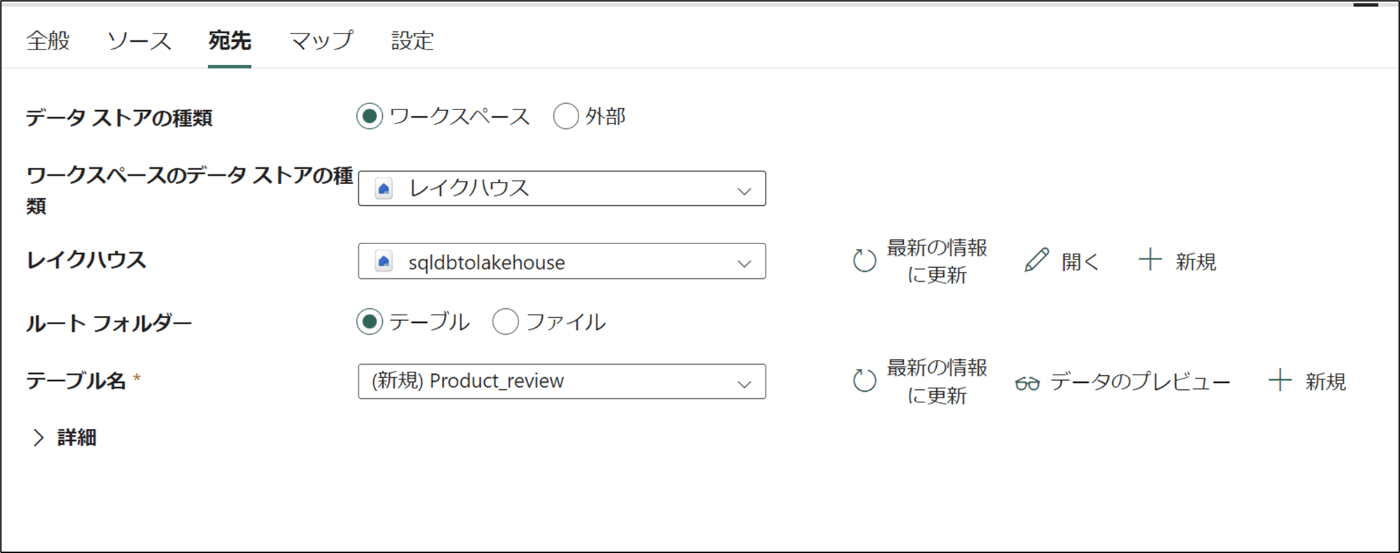Click refresh icon beside the lakehouse field

point(864,262)
